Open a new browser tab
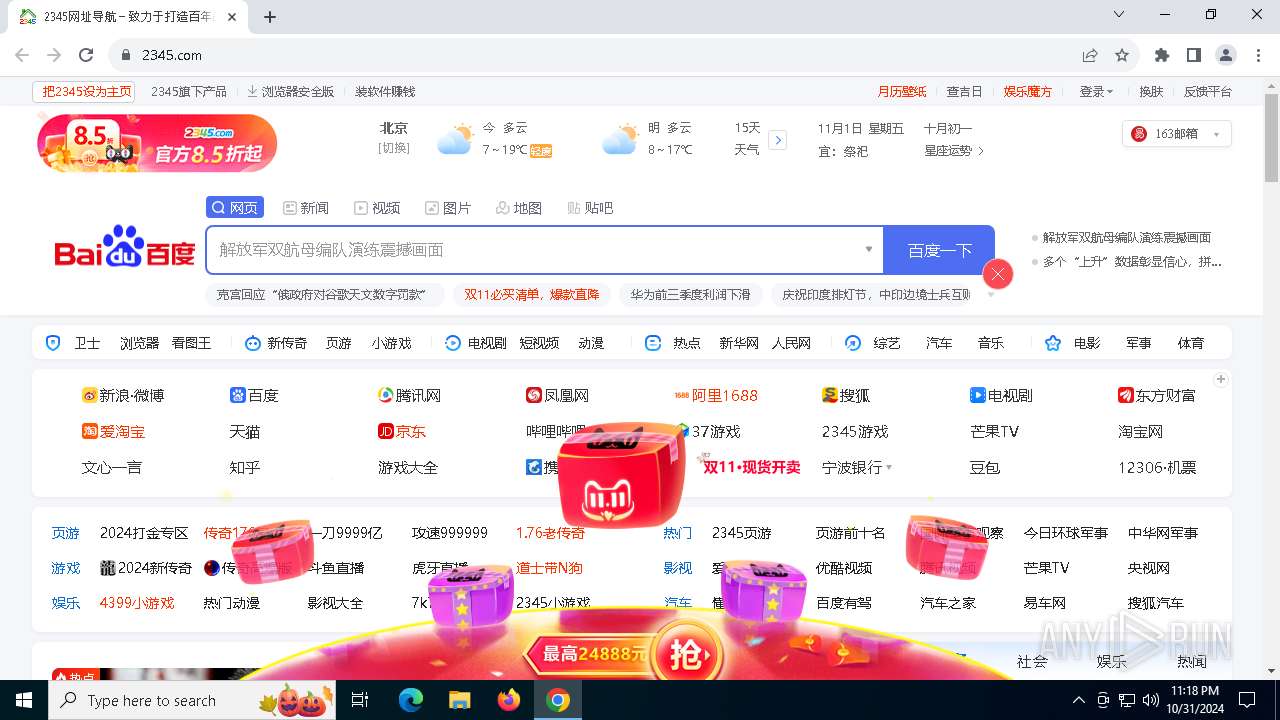 [x=270, y=17]
